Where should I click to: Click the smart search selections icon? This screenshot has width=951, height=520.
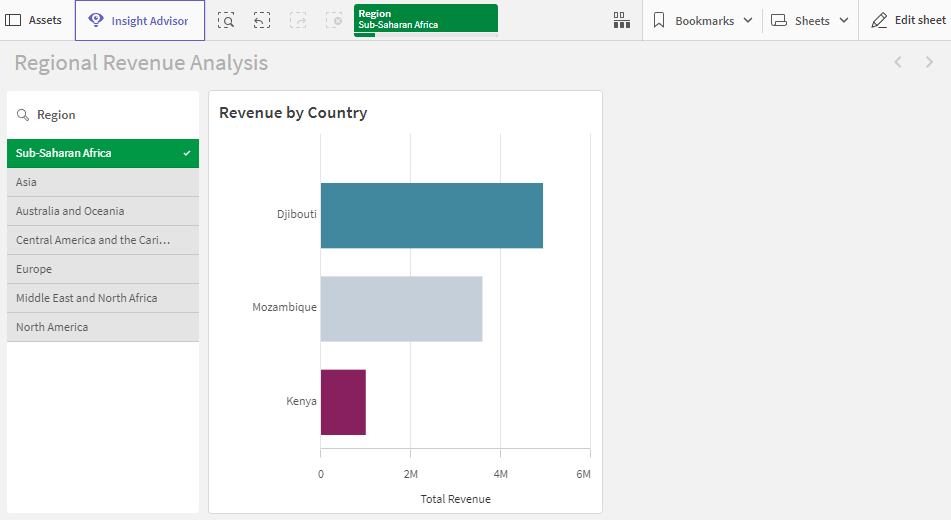[x=226, y=20]
